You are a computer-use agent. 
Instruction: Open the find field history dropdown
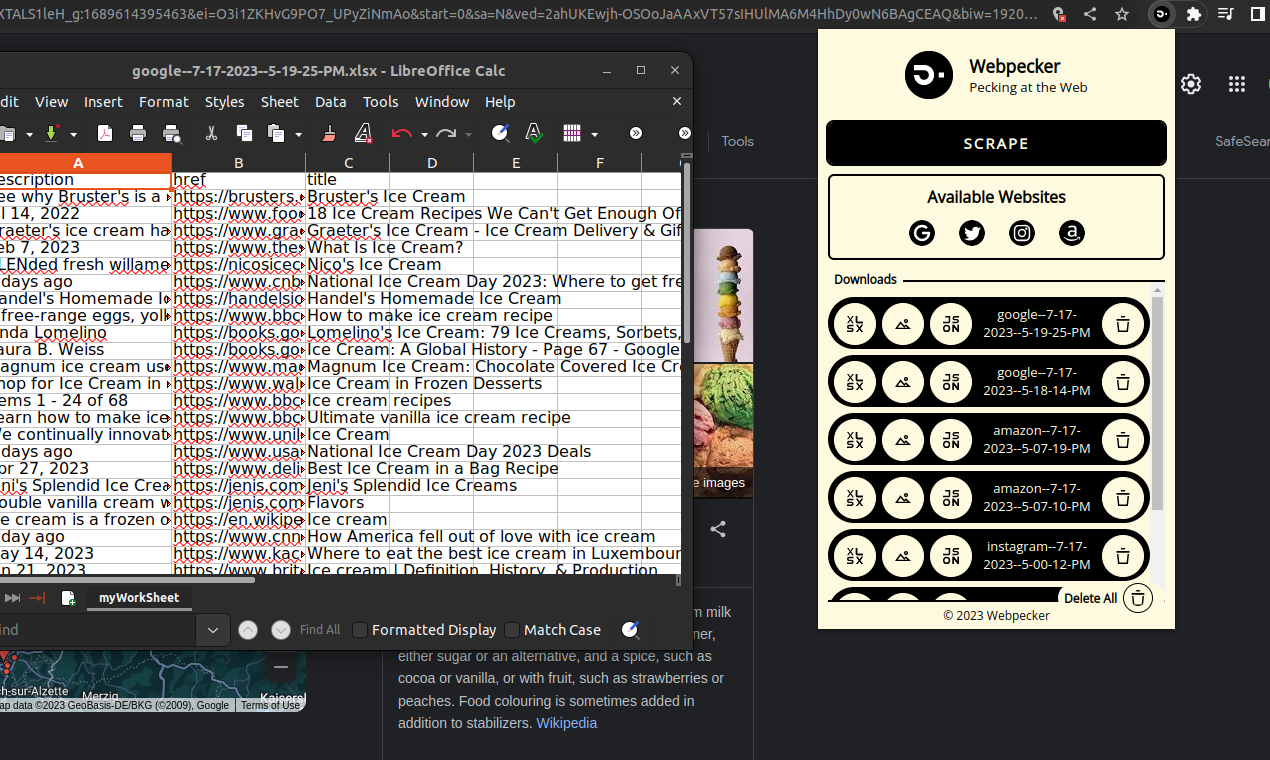pos(212,630)
